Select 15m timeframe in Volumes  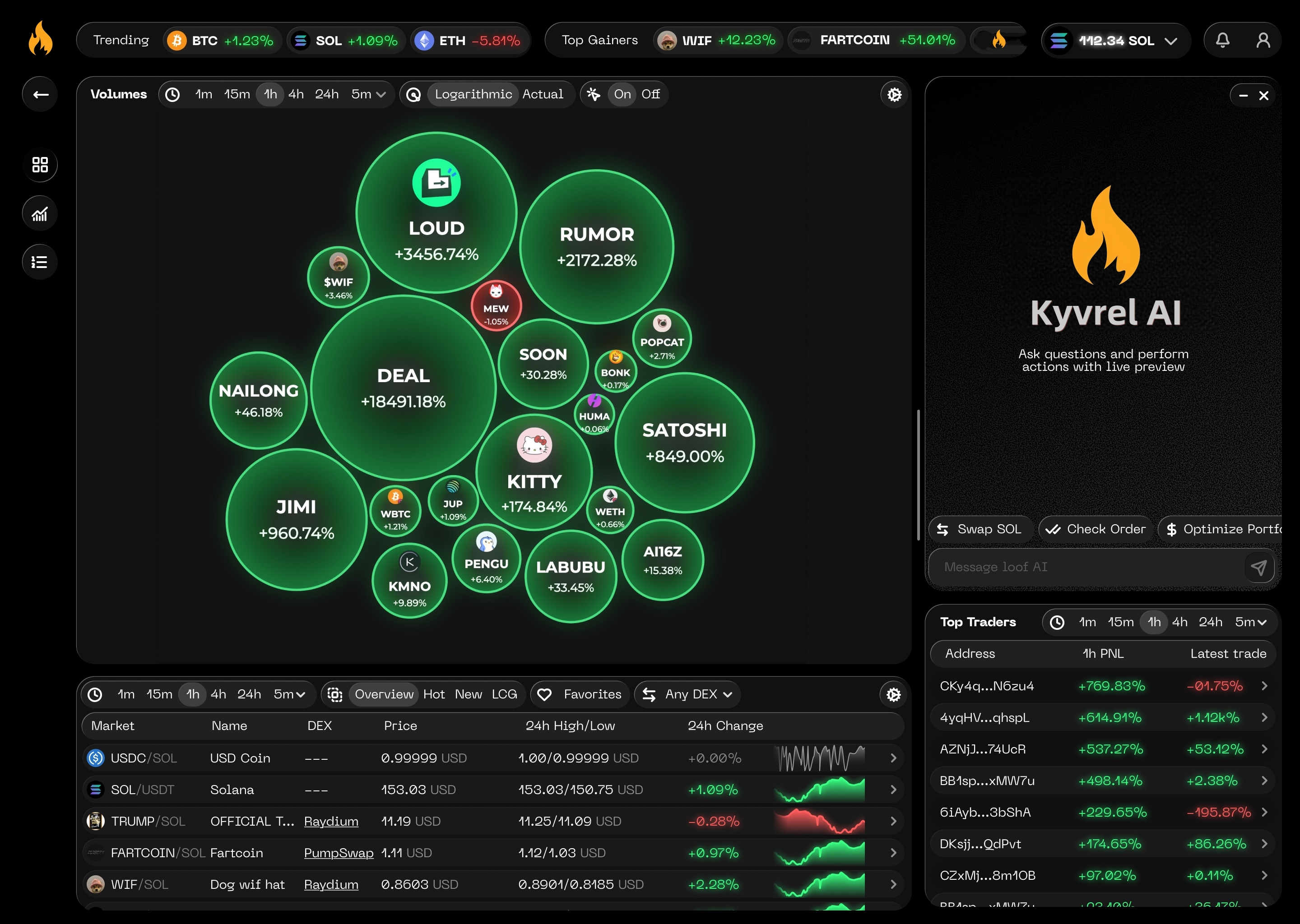click(237, 94)
